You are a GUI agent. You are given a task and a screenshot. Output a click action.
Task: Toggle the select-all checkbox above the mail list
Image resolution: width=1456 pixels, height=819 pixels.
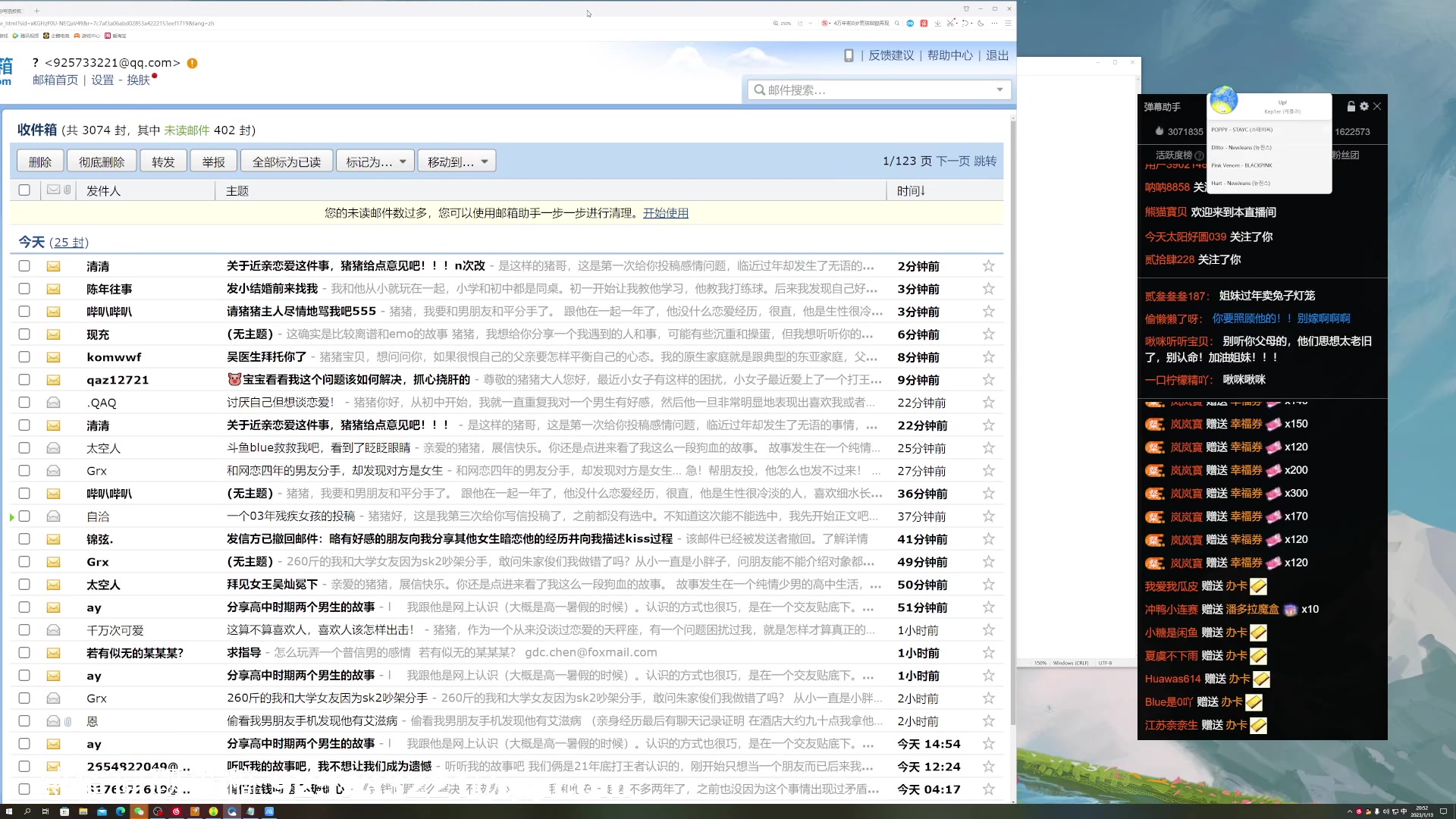[24, 190]
